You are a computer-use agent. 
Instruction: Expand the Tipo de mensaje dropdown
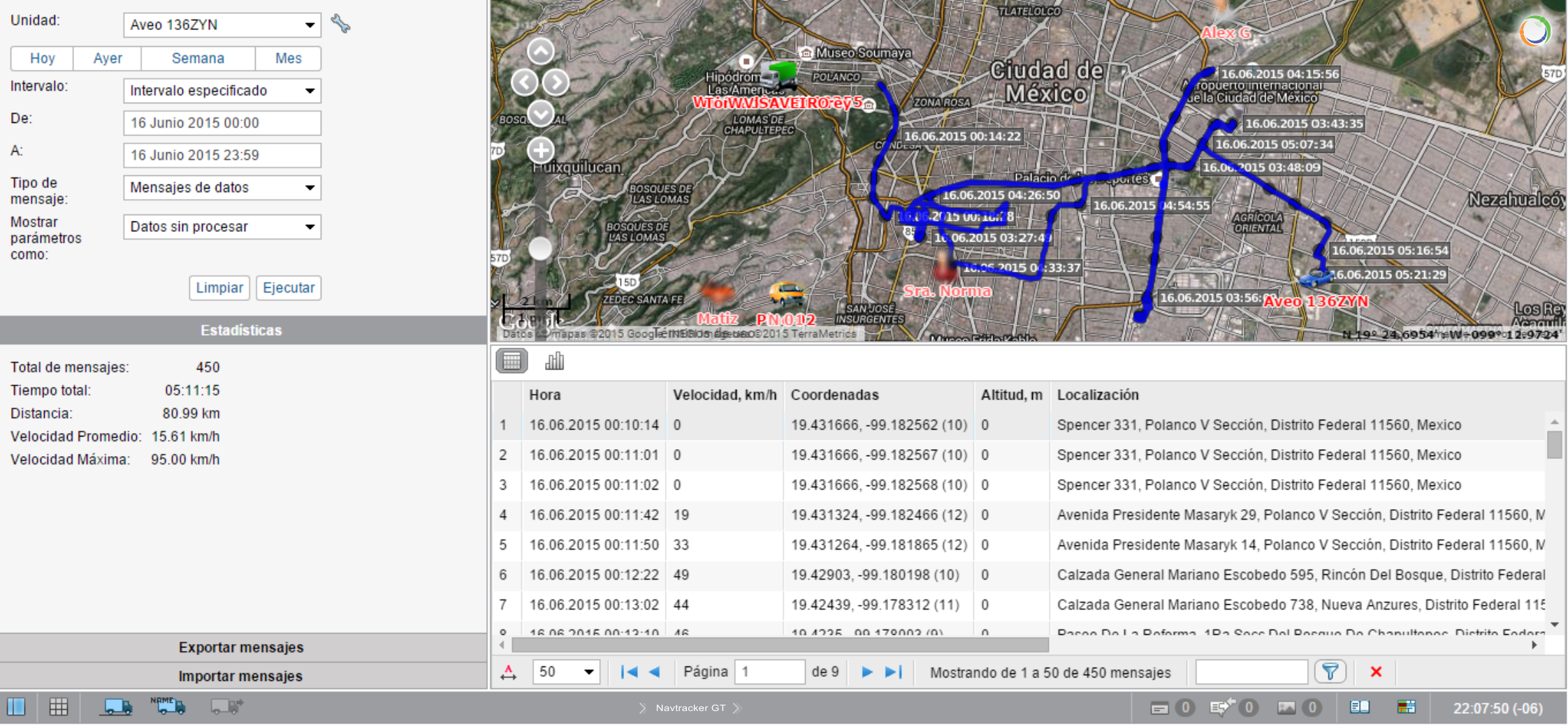[222, 188]
